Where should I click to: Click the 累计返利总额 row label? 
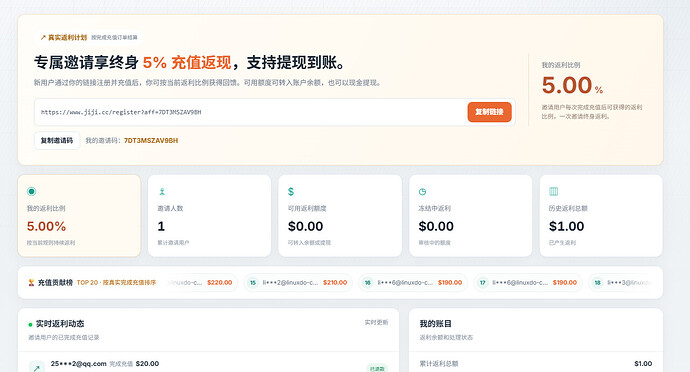[x=439, y=364]
